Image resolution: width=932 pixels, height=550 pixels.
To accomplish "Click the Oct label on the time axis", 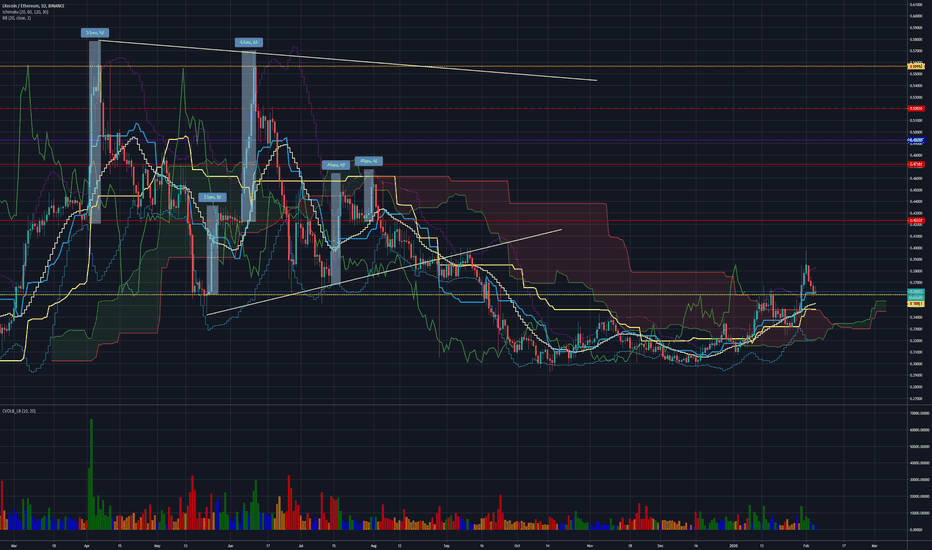I will (x=517, y=545).
